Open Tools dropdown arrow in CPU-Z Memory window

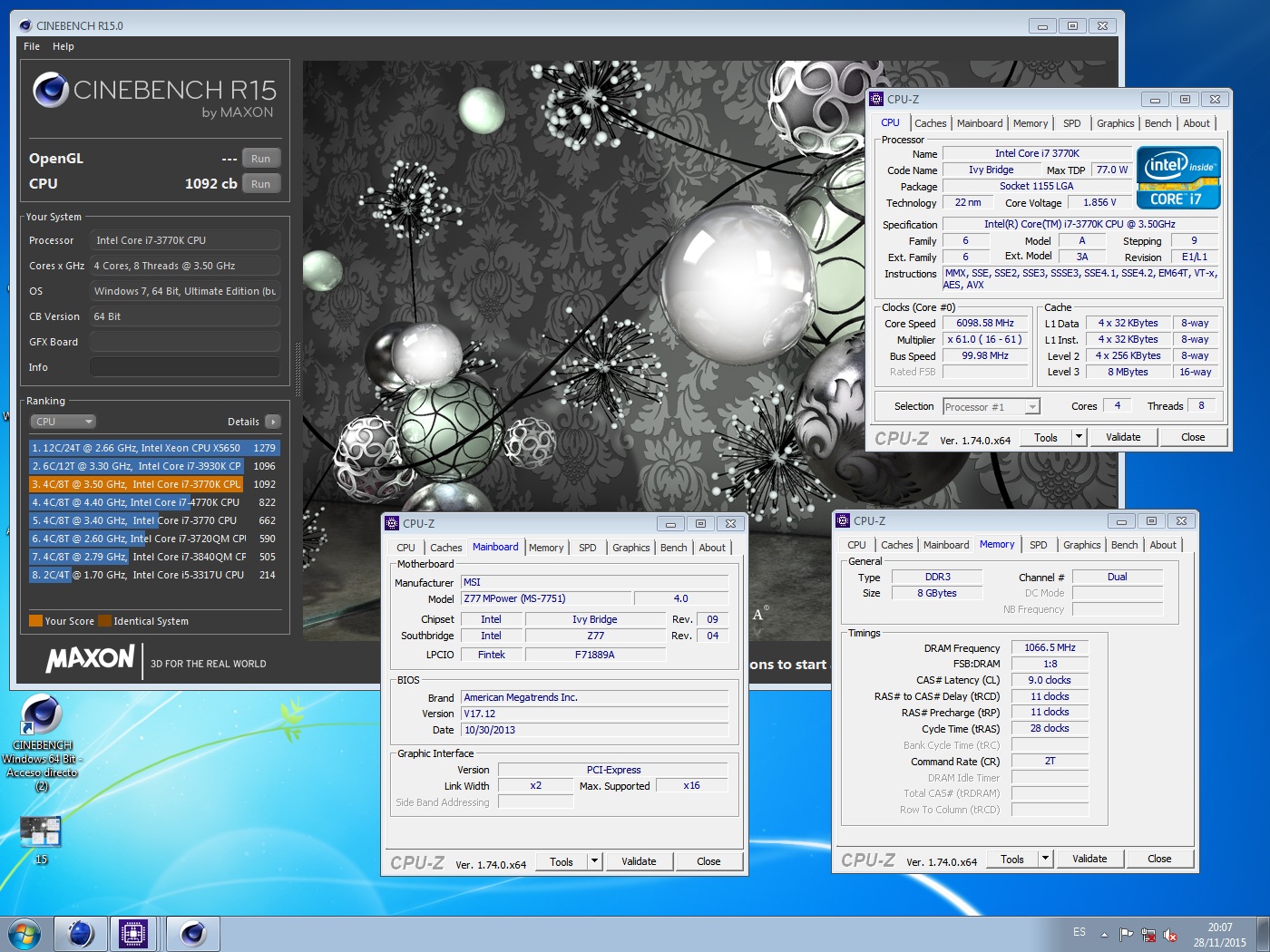point(1045,860)
